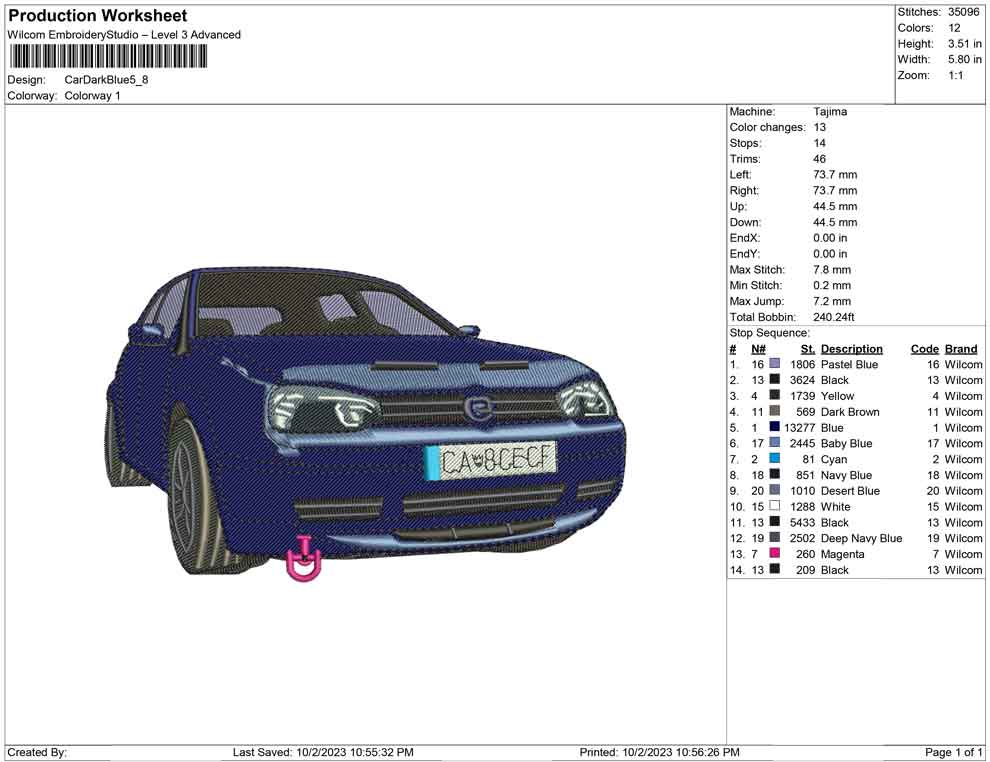The height and width of the screenshot is (762, 990).
Task: Click the Production Worksheet title
Action: [97, 16]
